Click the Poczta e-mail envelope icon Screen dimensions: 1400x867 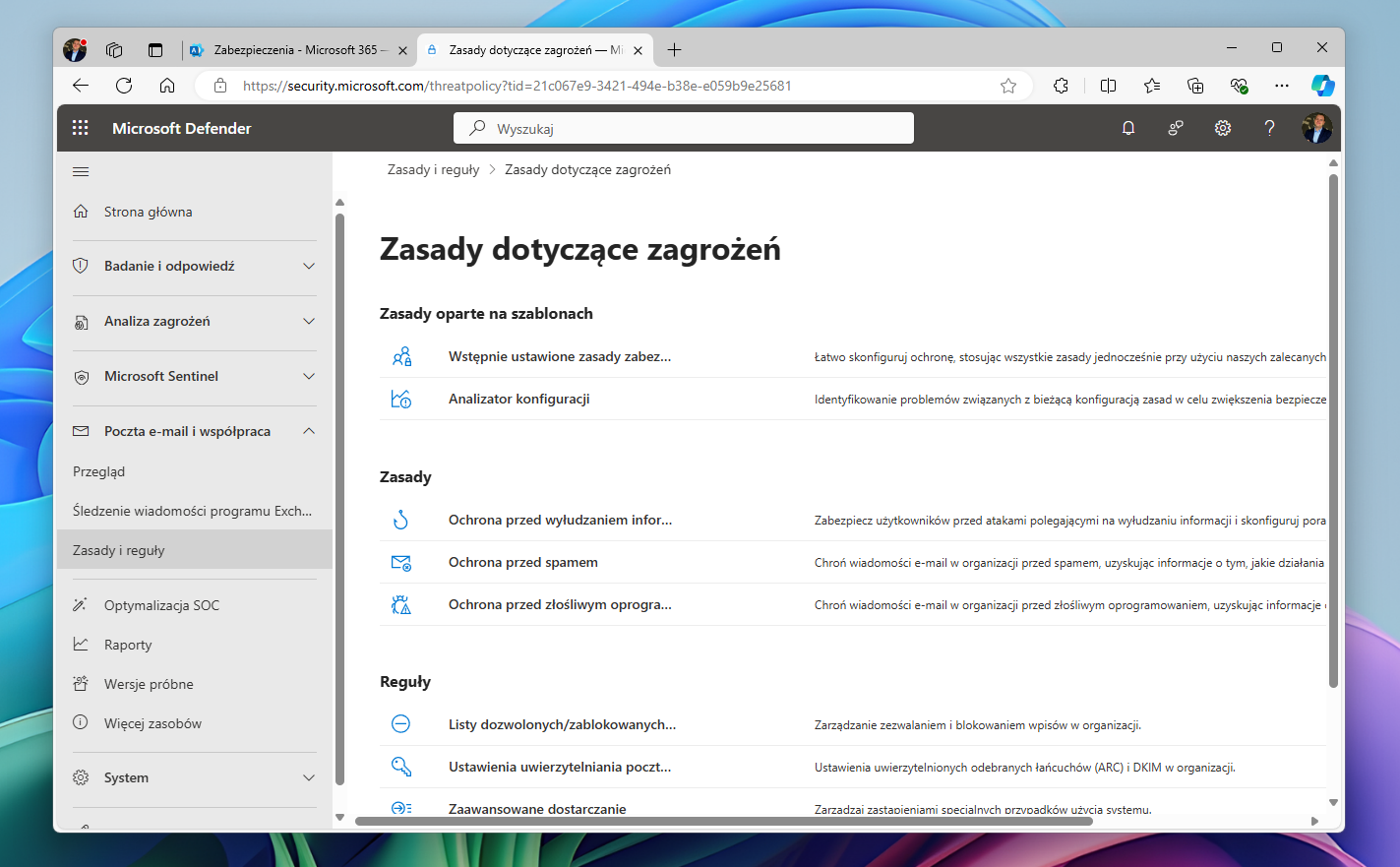point(81,431)
